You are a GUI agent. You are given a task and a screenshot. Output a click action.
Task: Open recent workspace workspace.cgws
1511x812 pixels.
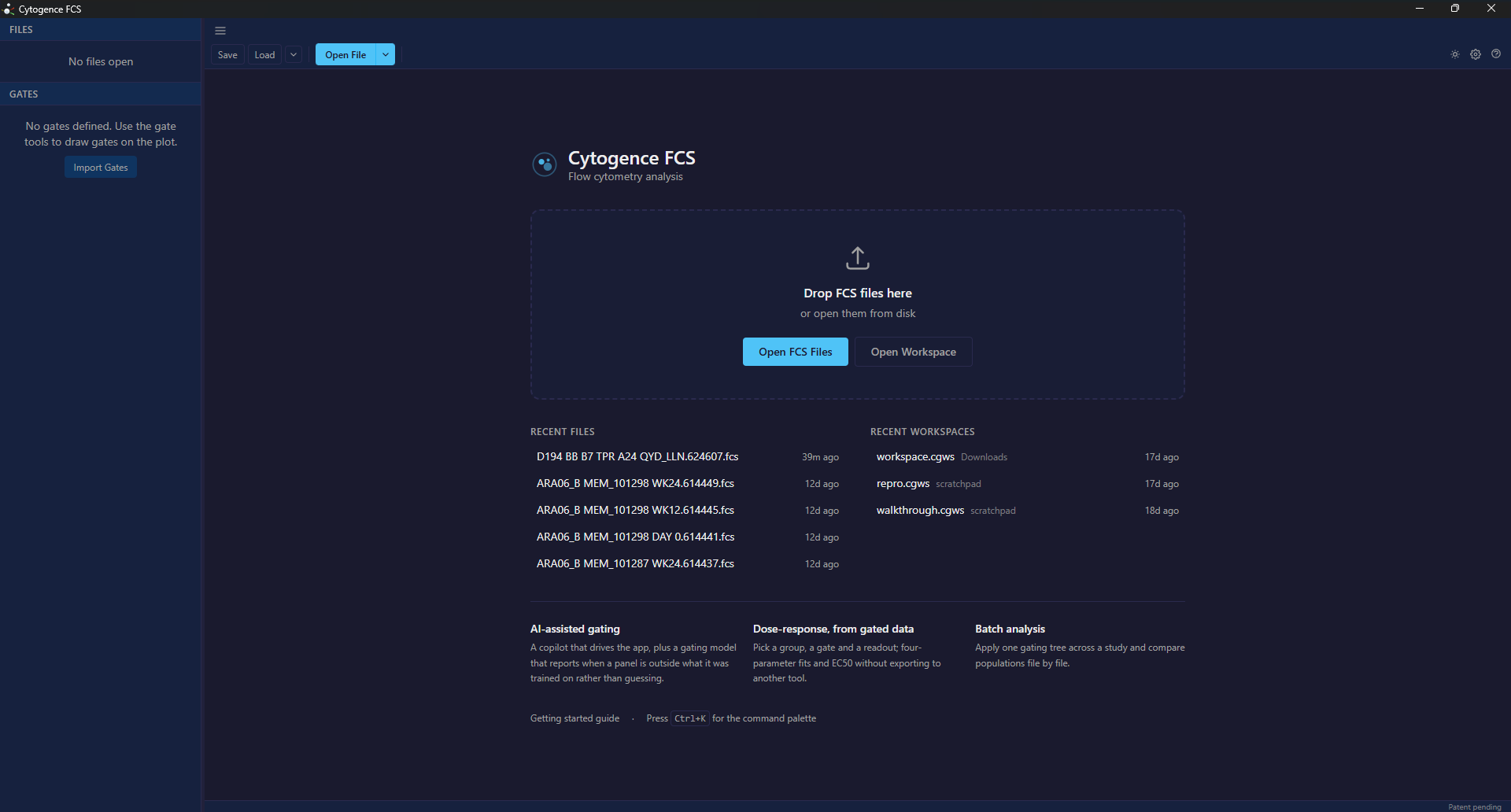click(x=1028, y=457)
